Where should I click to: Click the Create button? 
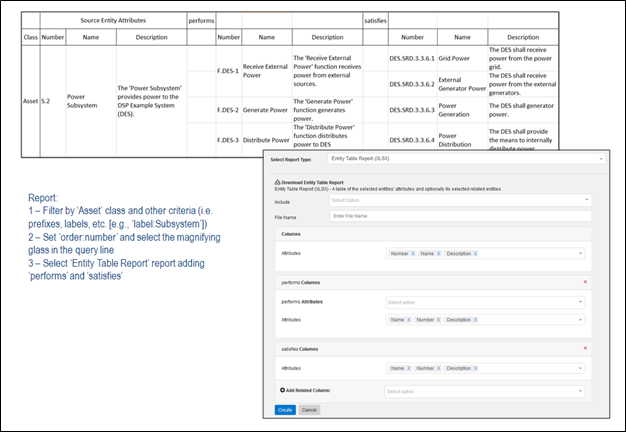tap(285, 410)
